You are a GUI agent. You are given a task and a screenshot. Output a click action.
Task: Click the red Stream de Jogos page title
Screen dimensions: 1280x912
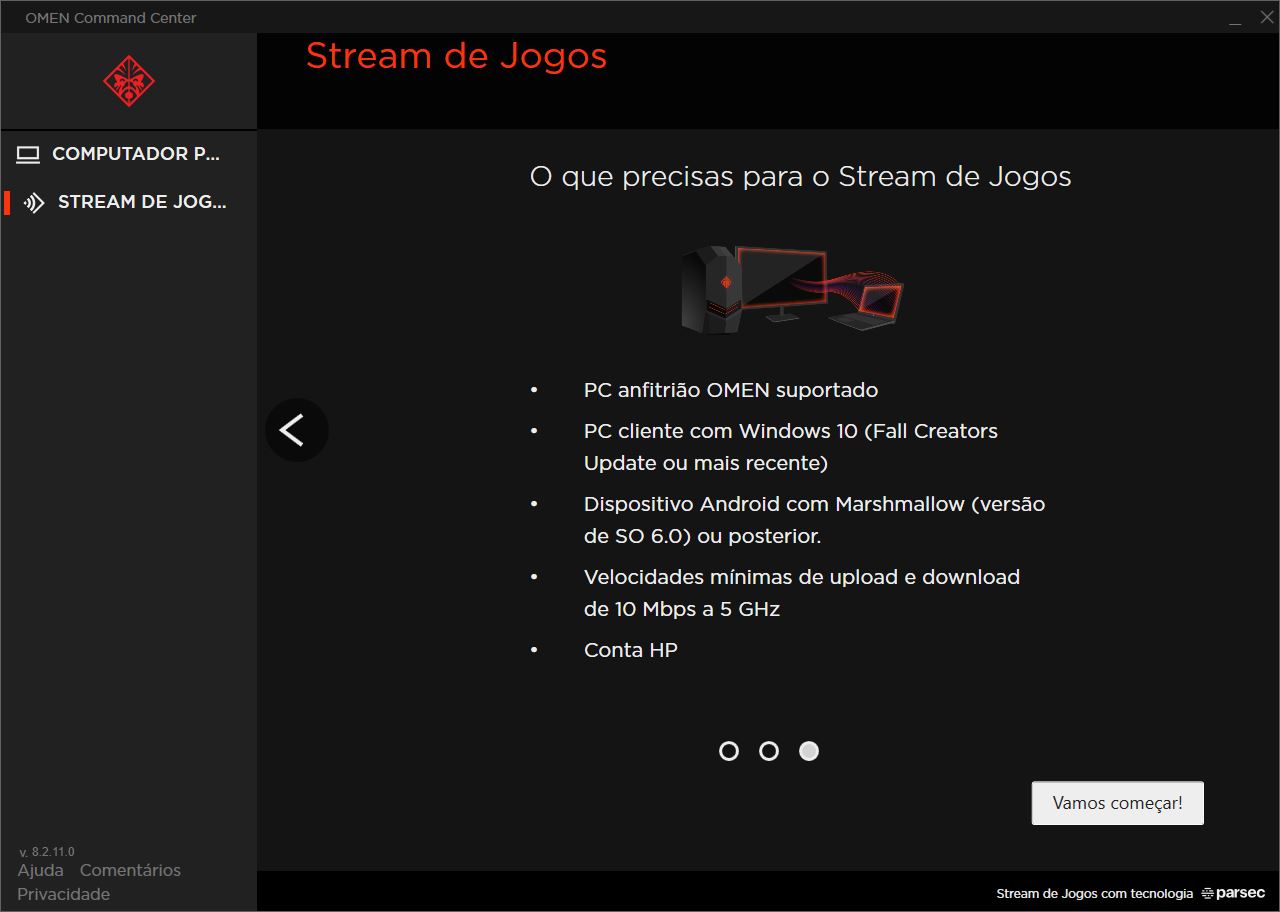click(x=456, y=56)
